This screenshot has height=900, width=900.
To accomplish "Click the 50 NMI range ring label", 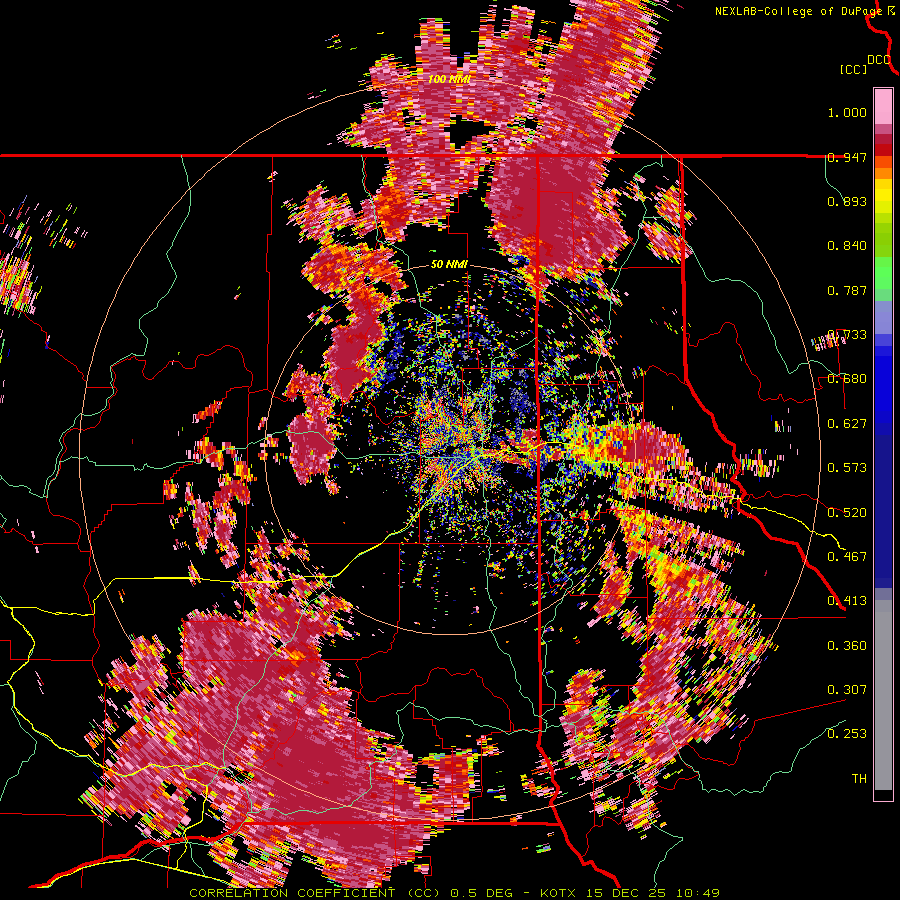I will coord(449,265).
